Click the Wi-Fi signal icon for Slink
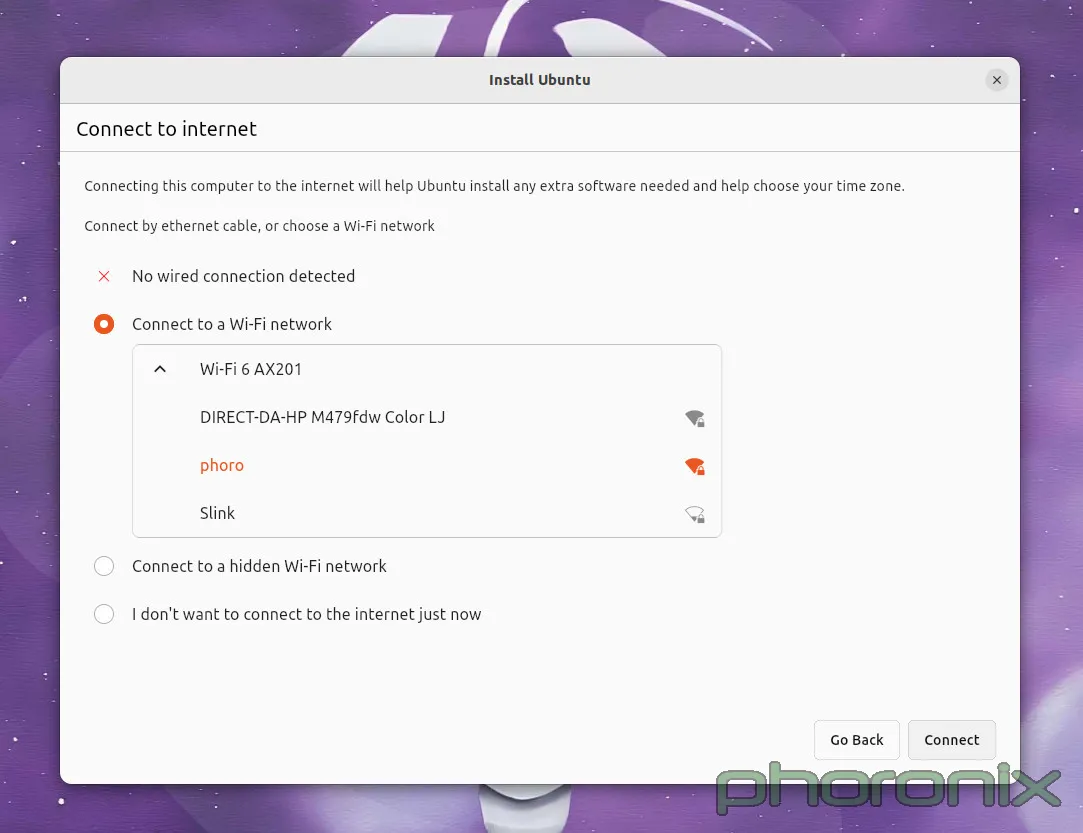This screenshot has width=1083, height=833. (x=695, y=514)
